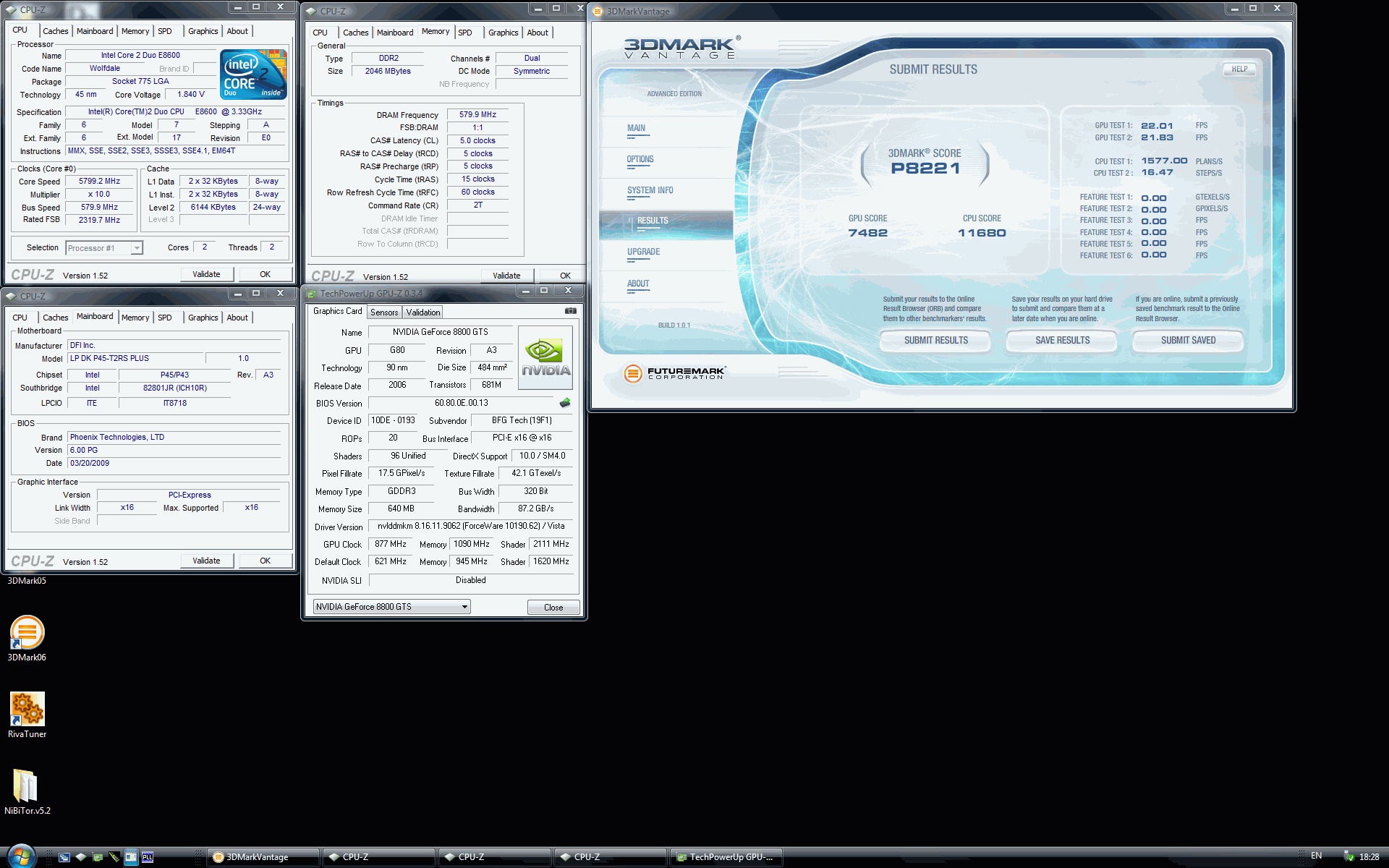Viewport: 1389px width, 868px height.
Task: Open About tab in CPU-Z memory window
Action: 538,33
